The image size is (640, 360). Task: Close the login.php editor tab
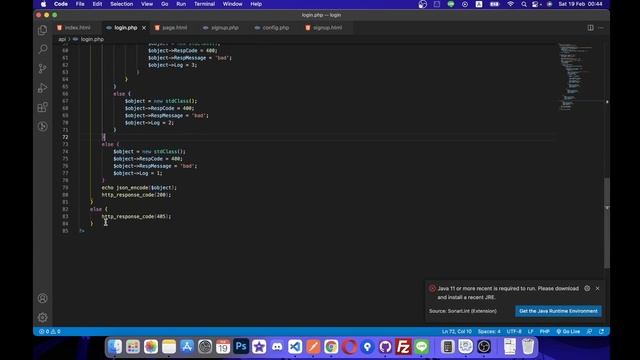(x=144, y=28)
